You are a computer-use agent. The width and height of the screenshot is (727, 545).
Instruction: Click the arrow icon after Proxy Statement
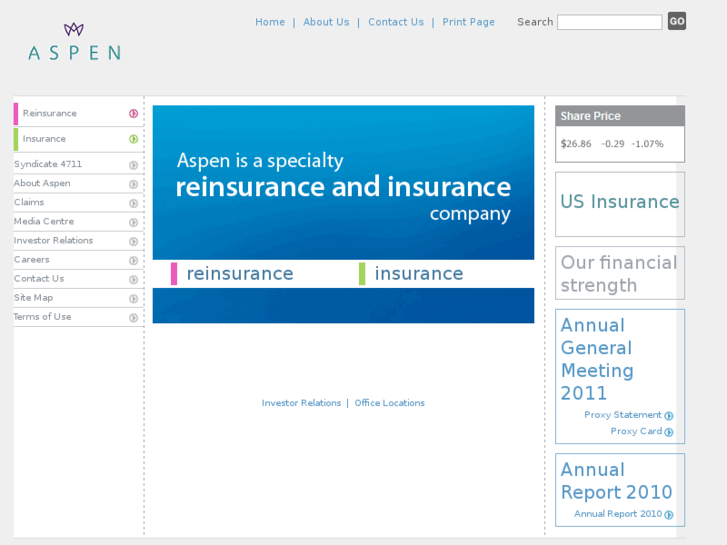tap(669, 416)
